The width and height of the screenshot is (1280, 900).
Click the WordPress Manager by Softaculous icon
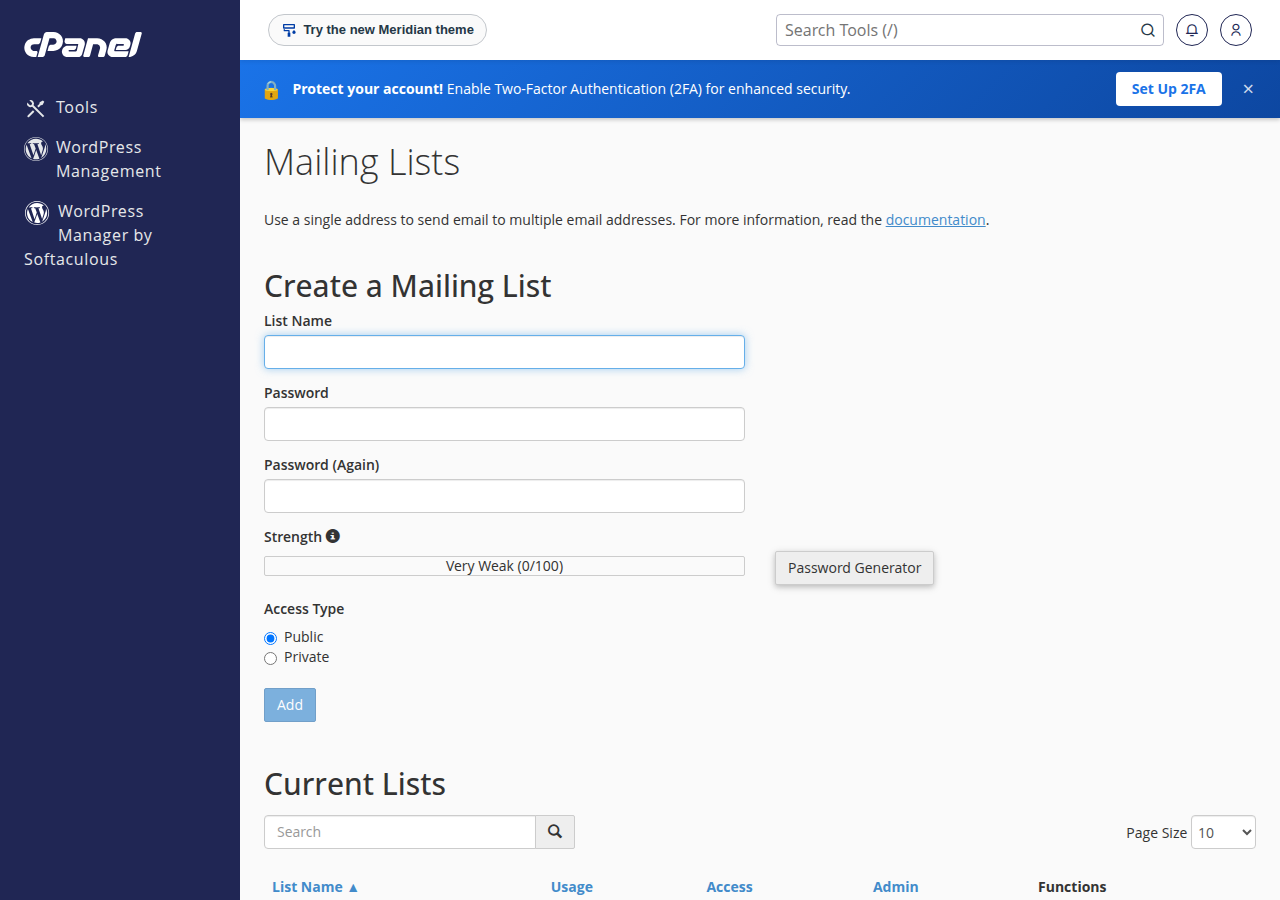pyautogui.click(x=37, y=212)
